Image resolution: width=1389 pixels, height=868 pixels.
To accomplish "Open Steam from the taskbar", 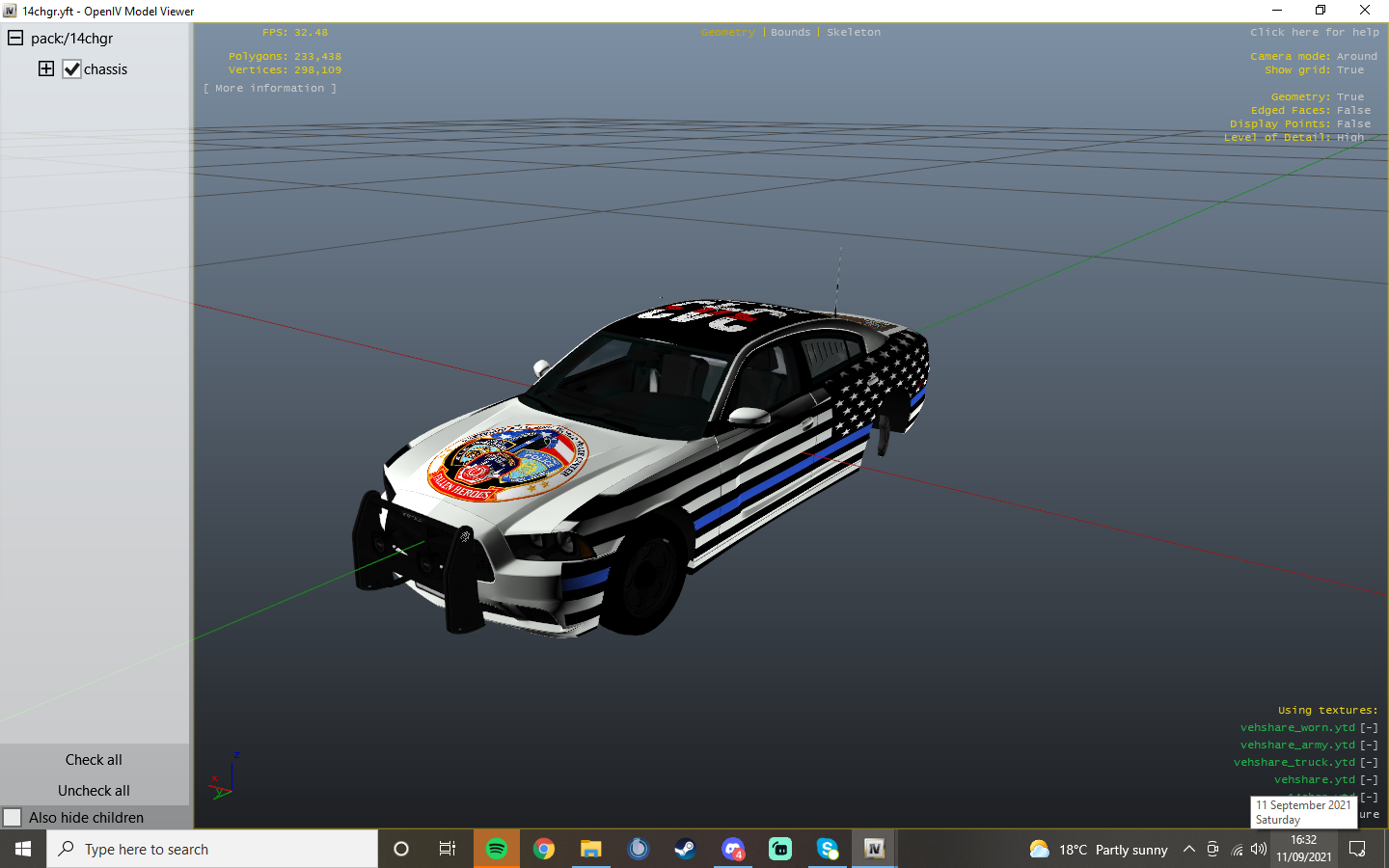I will tap(685, 849).
